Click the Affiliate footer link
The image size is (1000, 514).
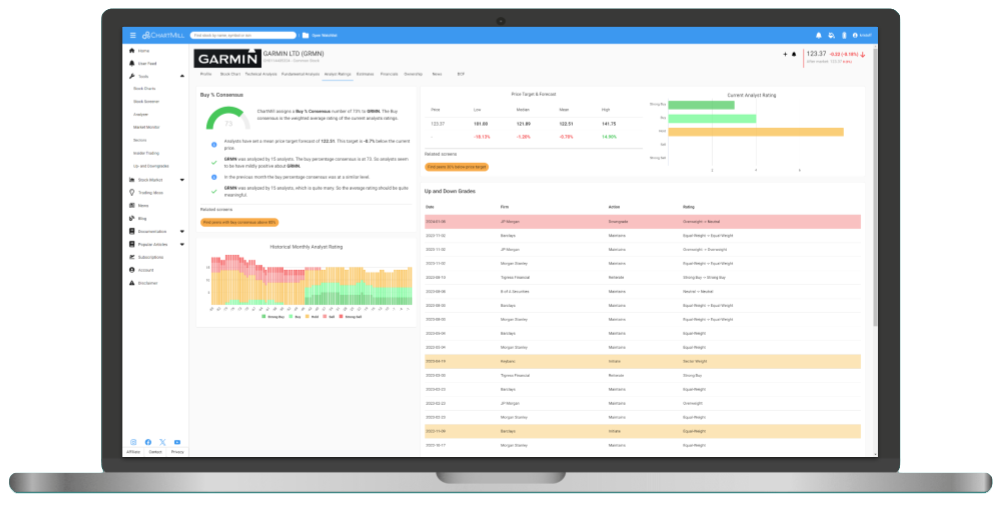tap(133, 452)
